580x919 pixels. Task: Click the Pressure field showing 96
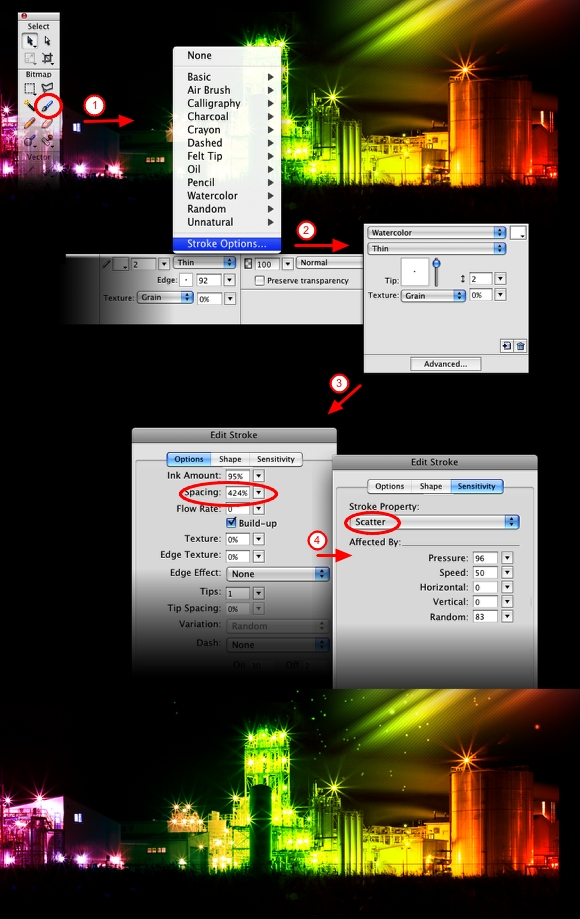485,558
